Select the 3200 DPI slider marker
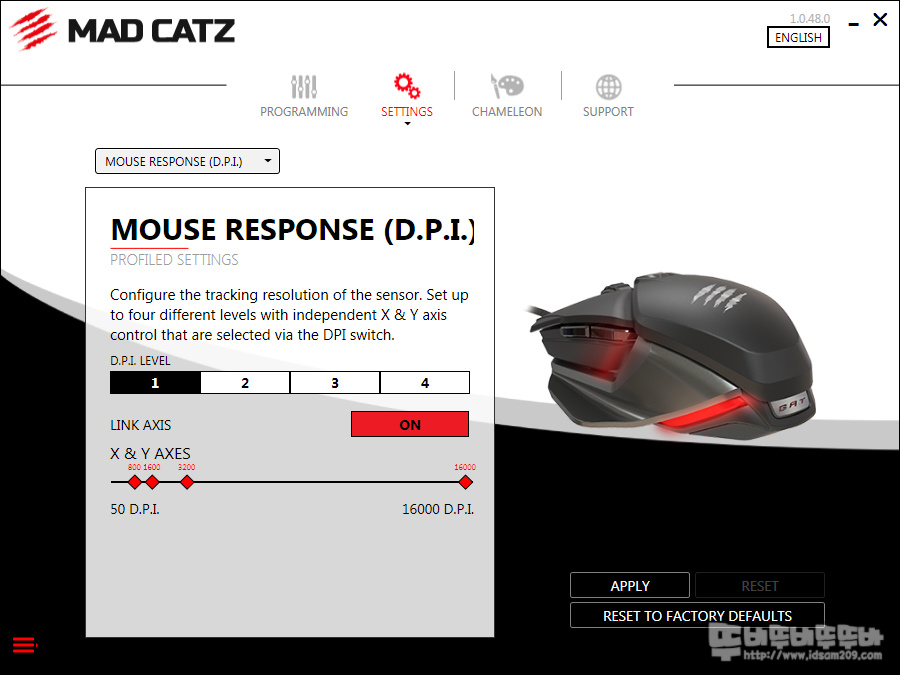The image size is (900, 675). pyautogui.click(x=187, y=483)
